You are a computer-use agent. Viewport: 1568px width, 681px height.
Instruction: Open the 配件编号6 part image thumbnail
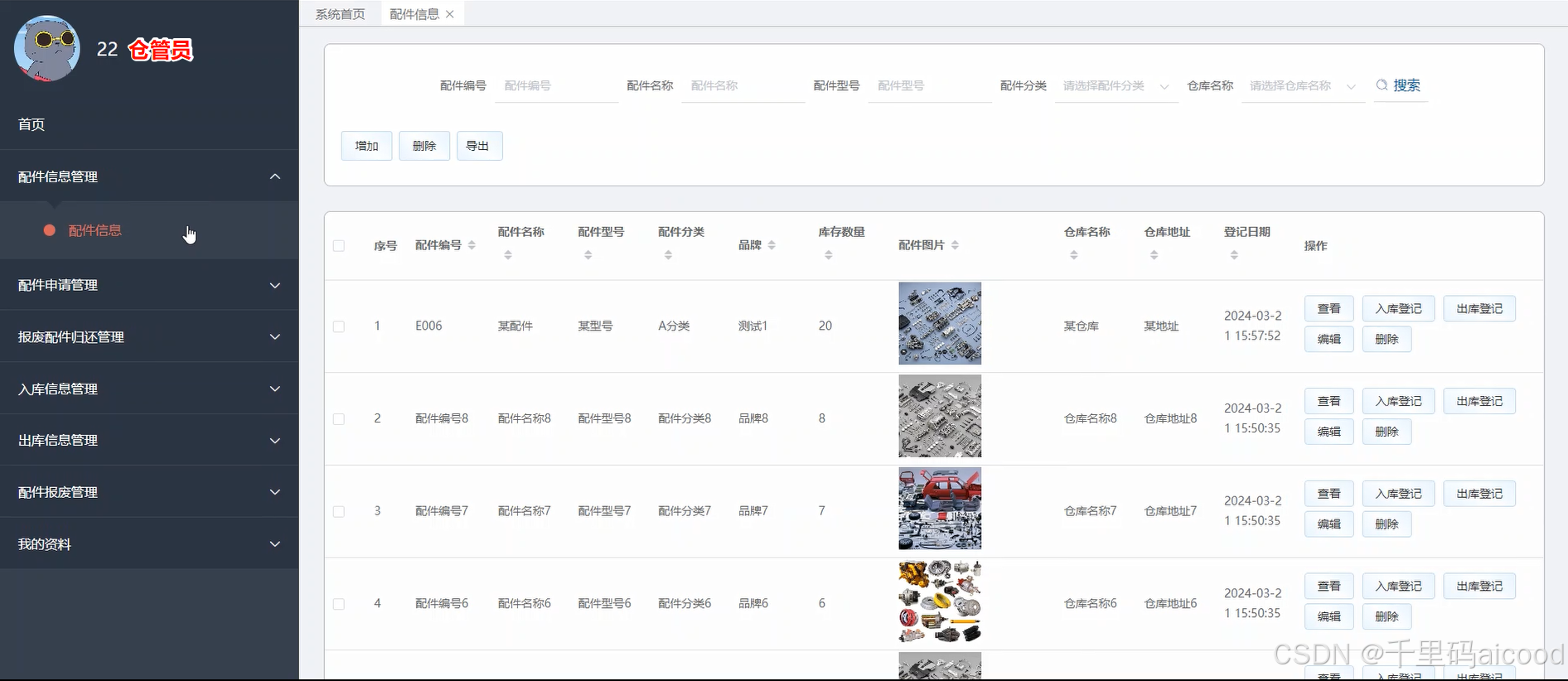(940, 601)
